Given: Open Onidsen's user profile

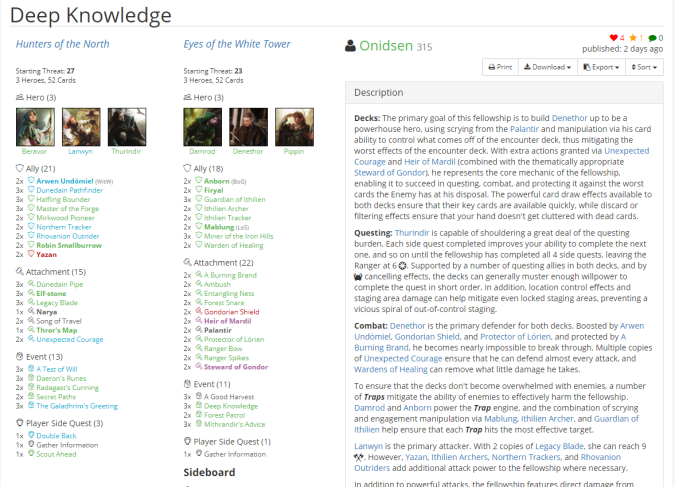Looking at the screenshot, I should pyautogui.click(x=386, y=46).
